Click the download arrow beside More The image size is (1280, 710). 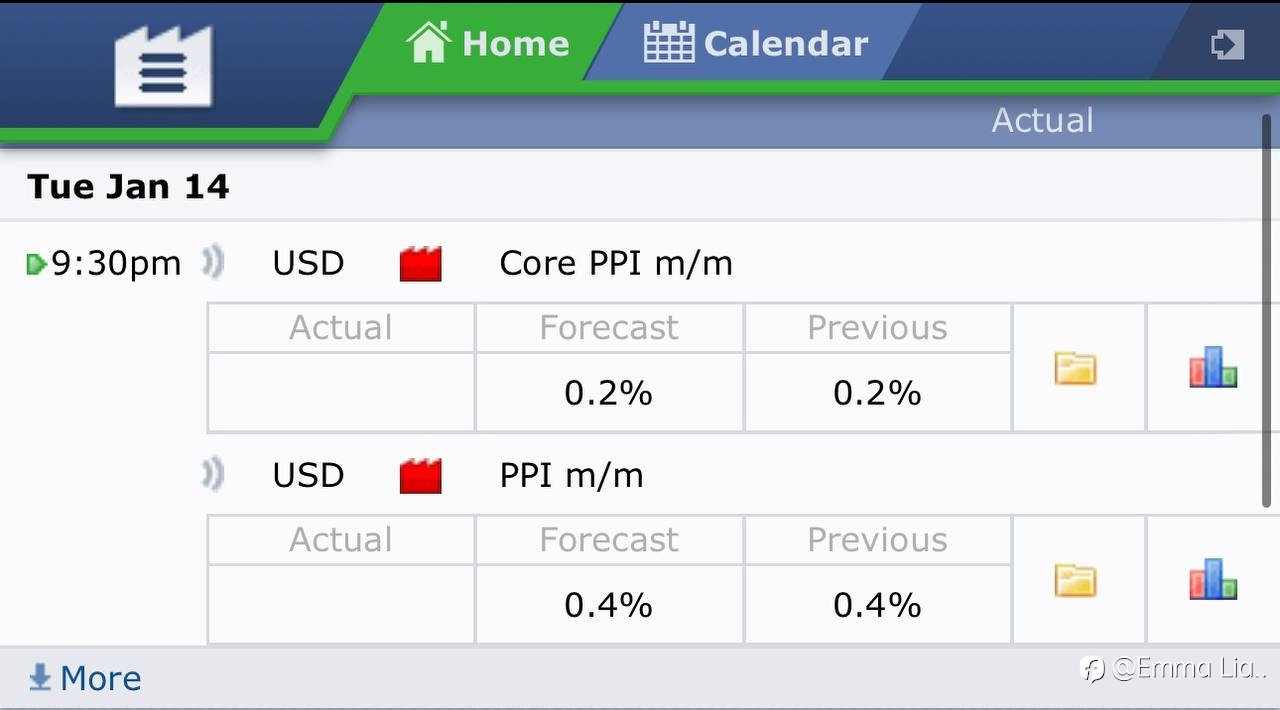[x=40, y=678]
